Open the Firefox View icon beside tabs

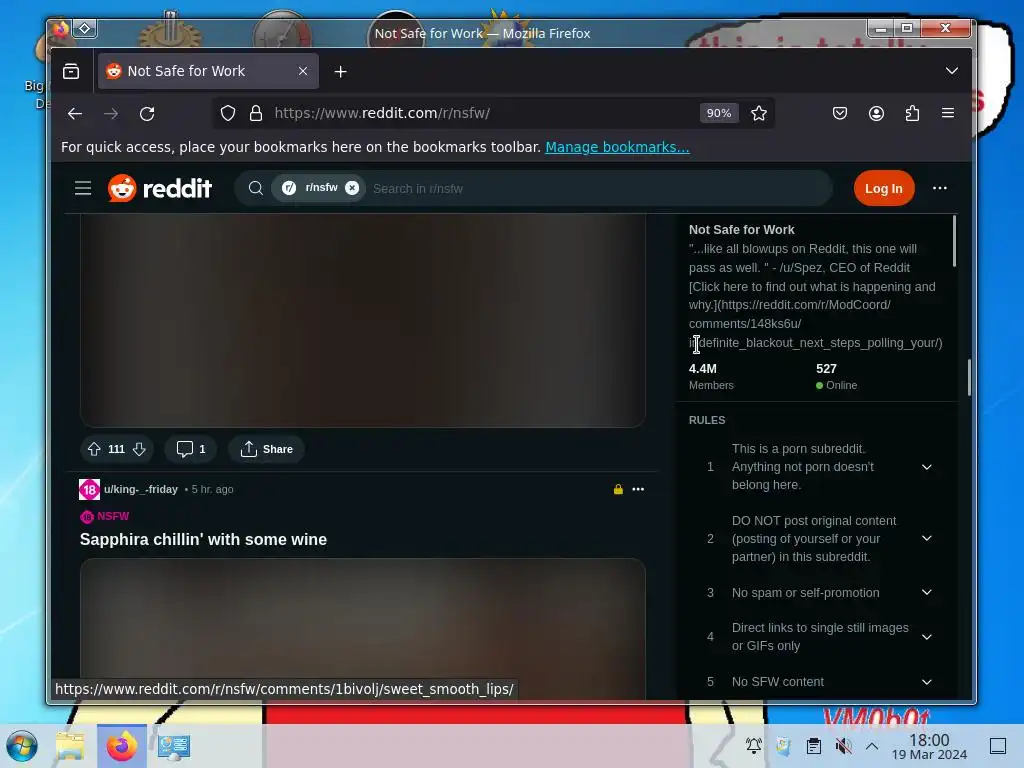(x=71, y=71)
